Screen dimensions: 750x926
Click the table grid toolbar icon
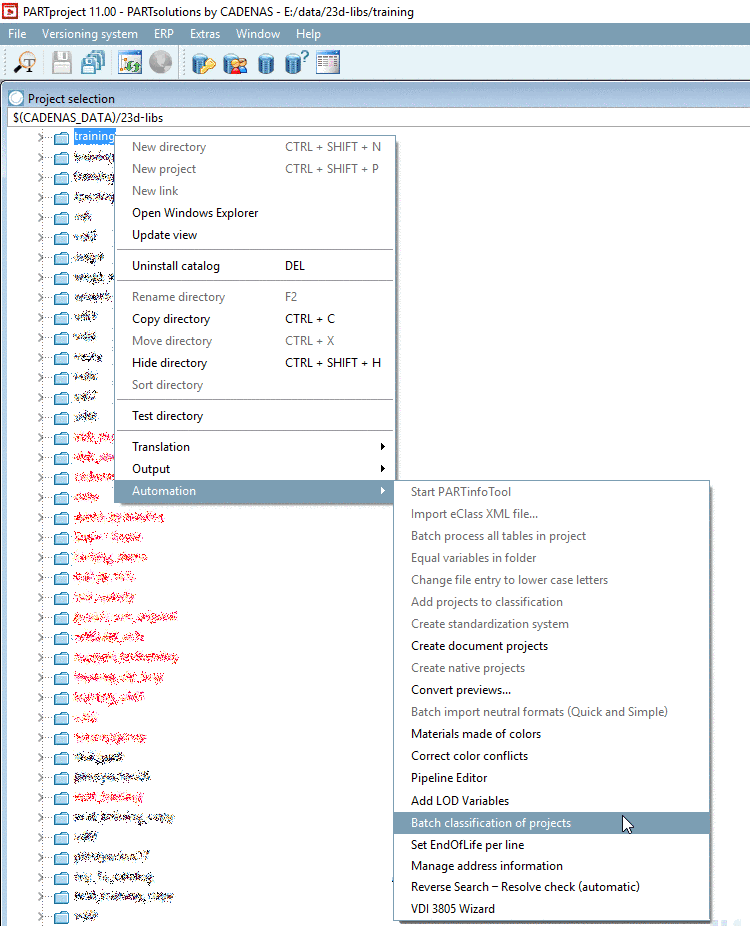328,62
